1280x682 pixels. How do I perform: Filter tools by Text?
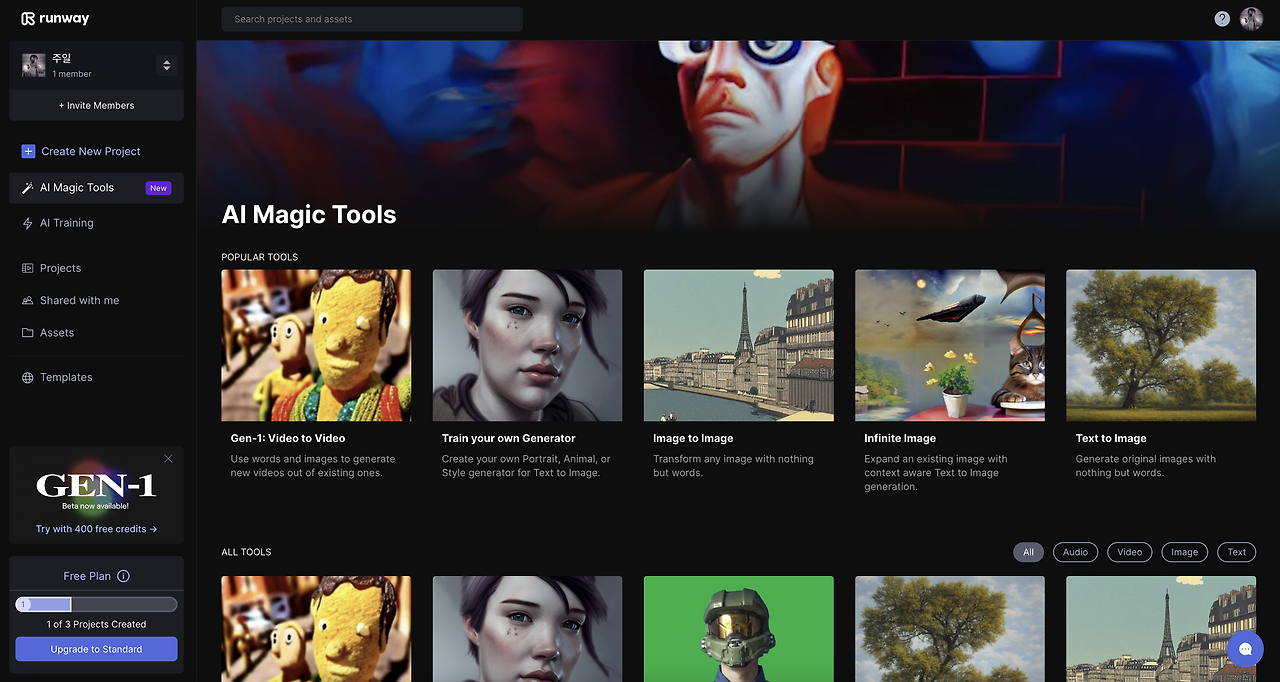pos(1237,552)
